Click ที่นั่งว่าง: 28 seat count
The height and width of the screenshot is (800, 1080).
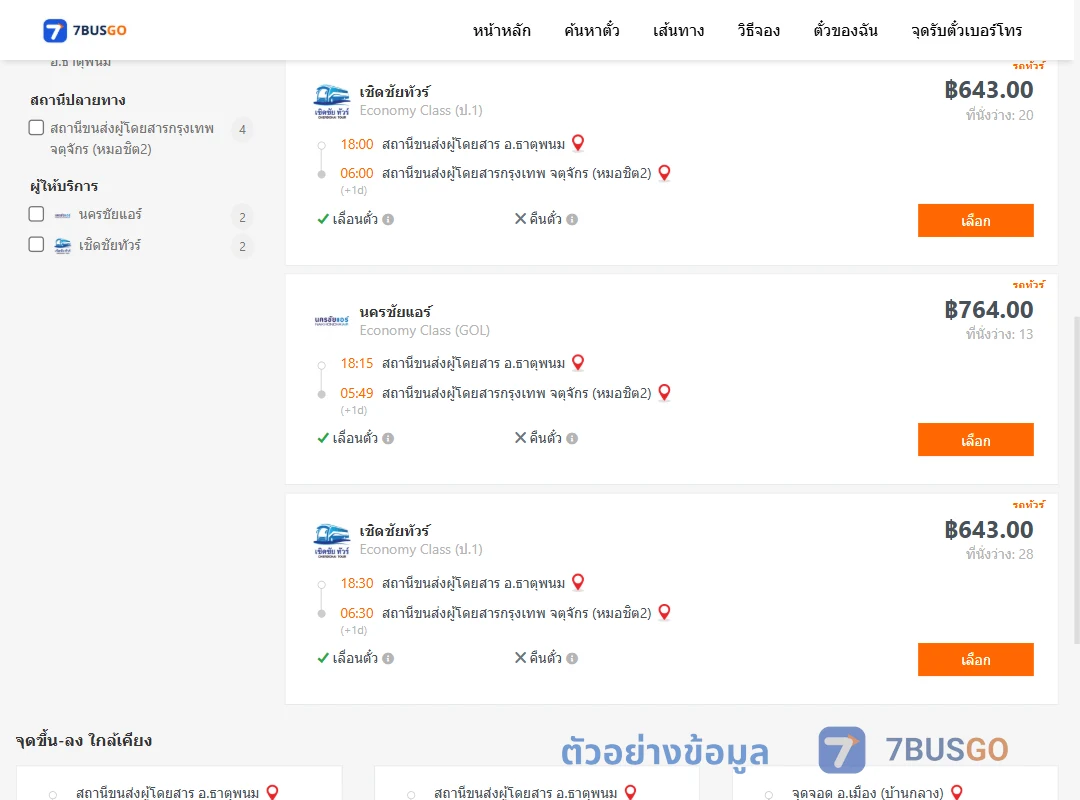999,554
